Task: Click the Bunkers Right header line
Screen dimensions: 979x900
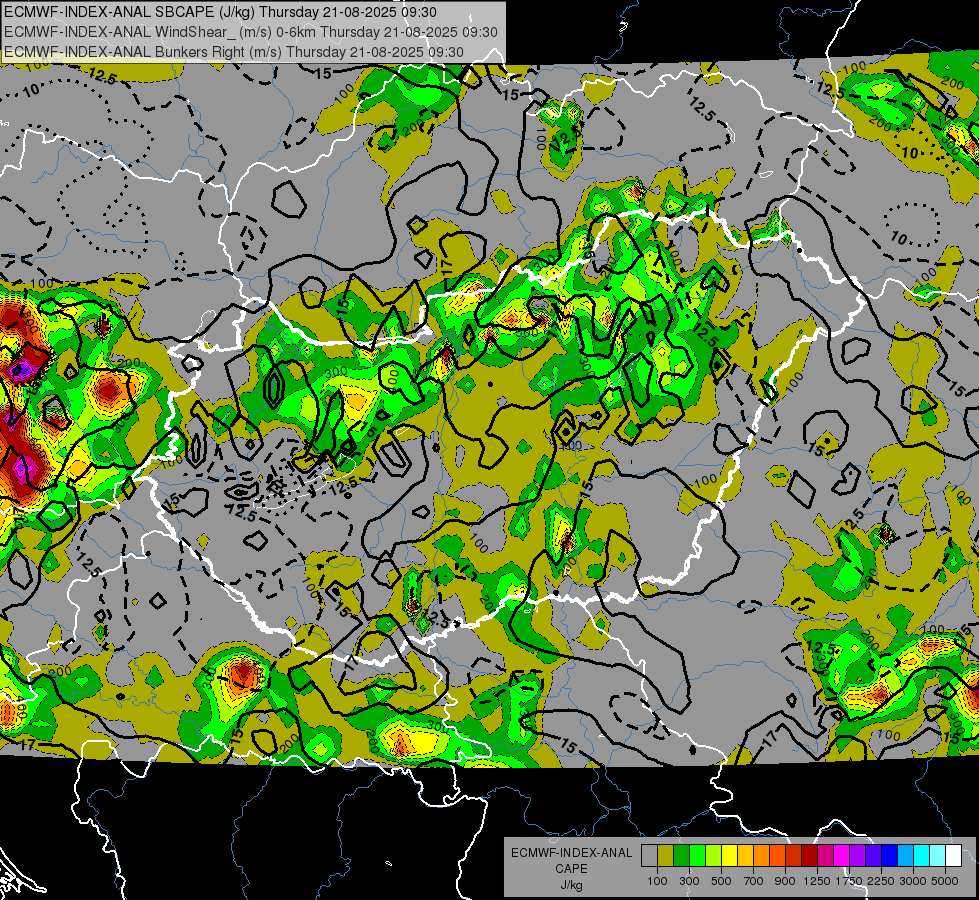Action: 234,52
